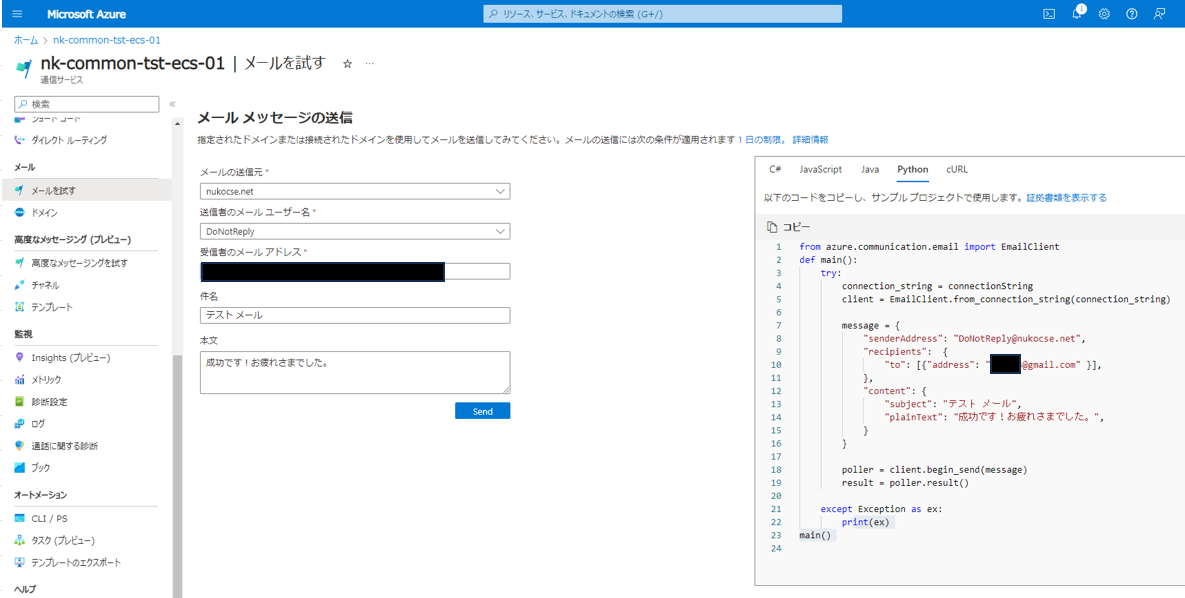Open the more options ellipsis beside title
Image resolution: width=1185 pixels, height=598 pixels.
(370, 64)
